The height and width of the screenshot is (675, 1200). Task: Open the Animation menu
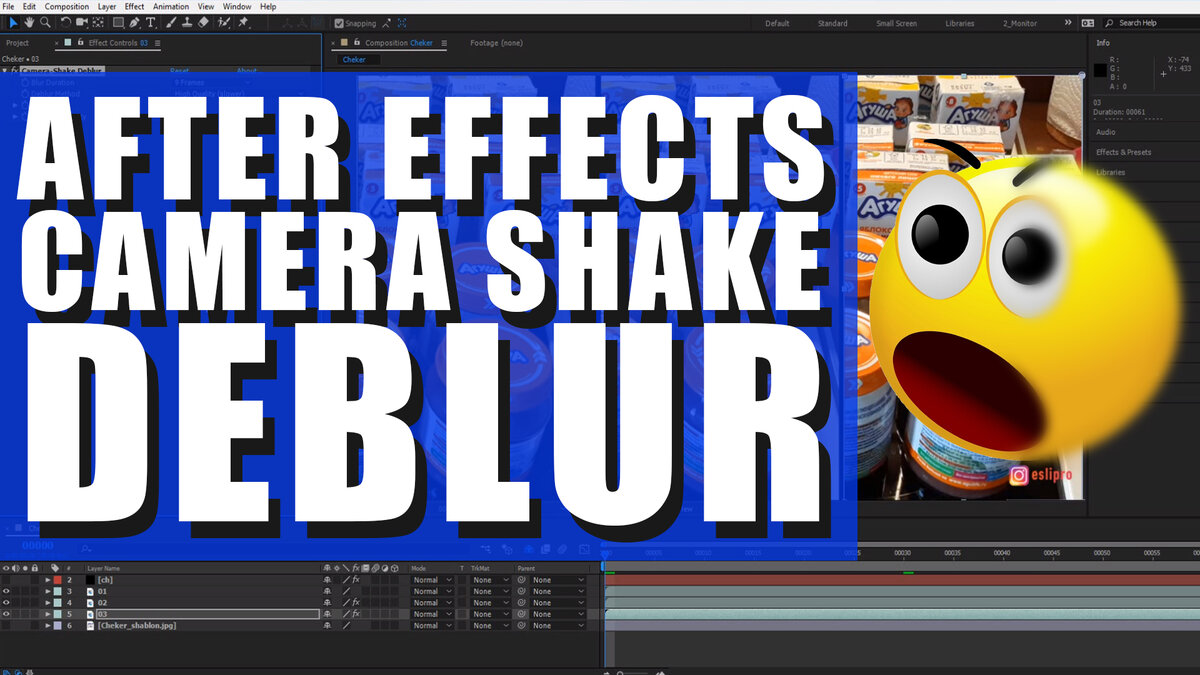click(171, 6)
